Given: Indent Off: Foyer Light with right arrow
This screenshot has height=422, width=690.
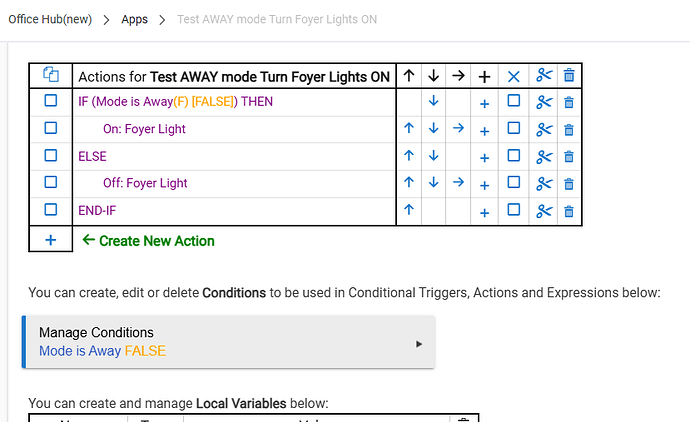Looking at the screenshot, I should (x=458, y=183).
